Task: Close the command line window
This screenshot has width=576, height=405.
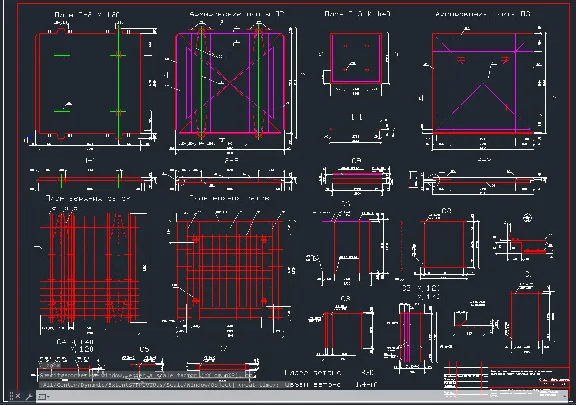Action: click(18, 396)
